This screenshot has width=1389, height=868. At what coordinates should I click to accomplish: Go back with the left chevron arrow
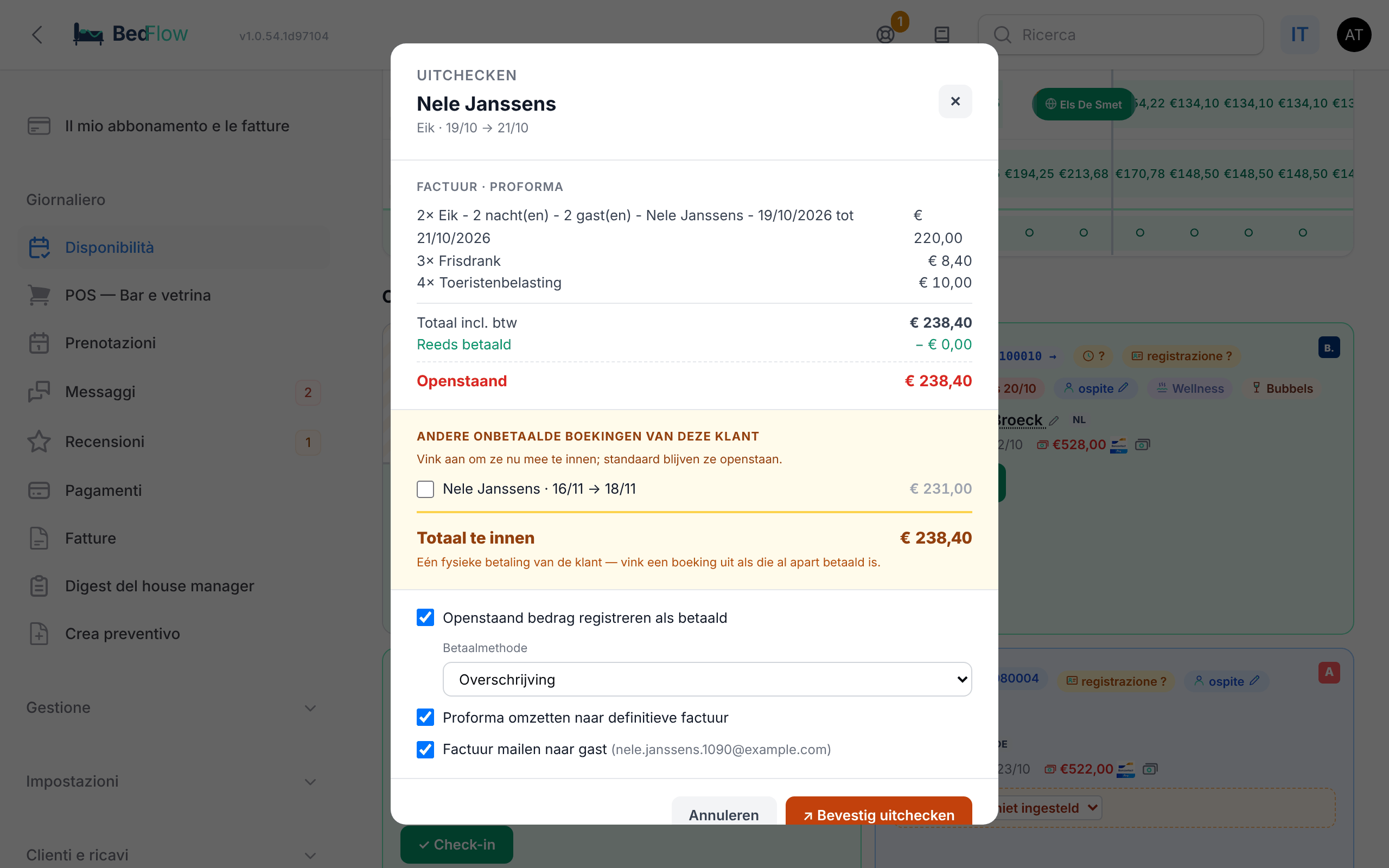37,34
